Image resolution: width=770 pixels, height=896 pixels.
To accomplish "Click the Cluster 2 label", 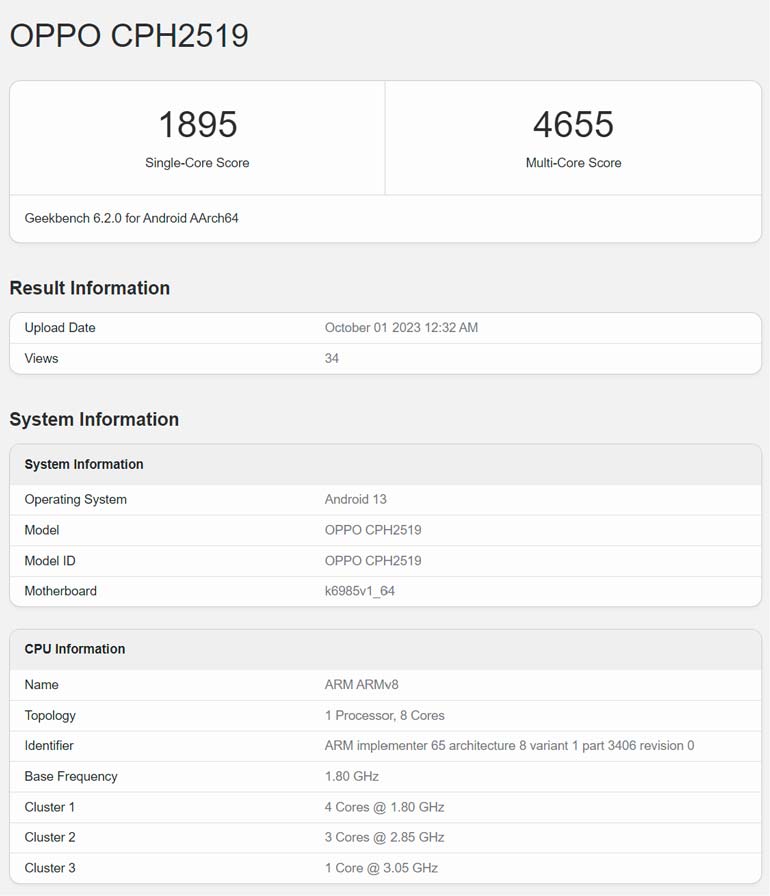I will click(50, 838).
